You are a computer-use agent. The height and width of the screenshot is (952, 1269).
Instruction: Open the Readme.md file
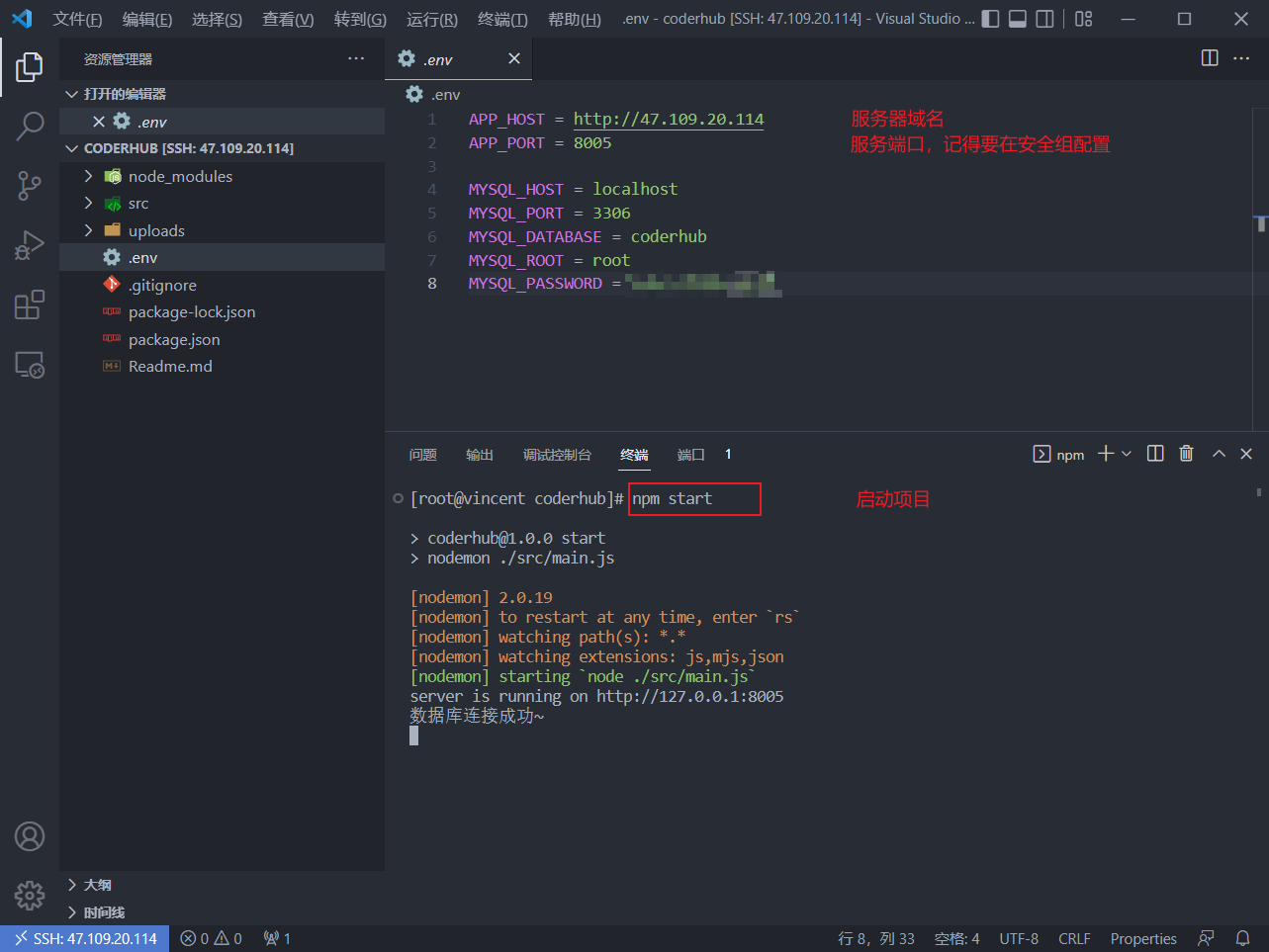[x=222, y=366]
